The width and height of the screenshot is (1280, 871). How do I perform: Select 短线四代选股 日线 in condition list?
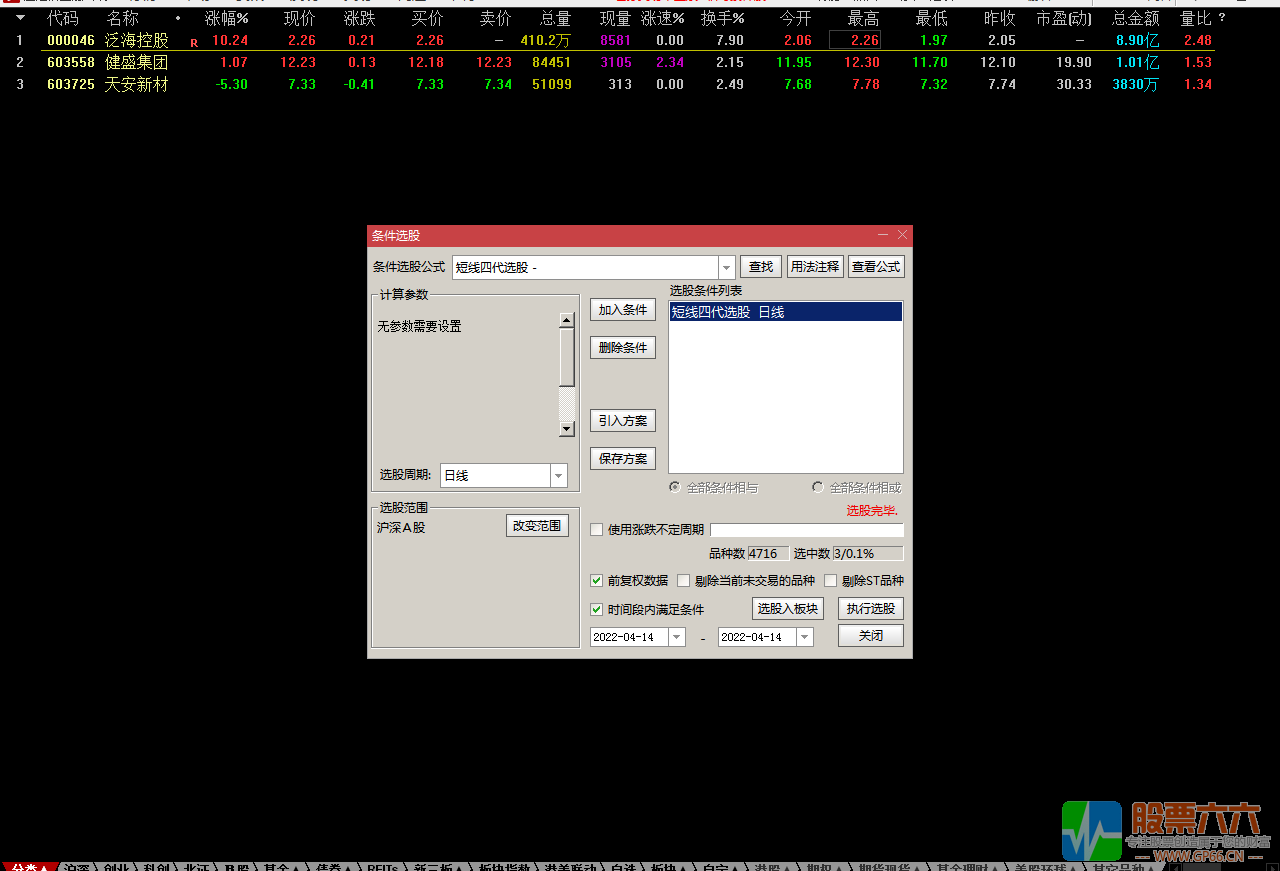(x=786, y=312)
